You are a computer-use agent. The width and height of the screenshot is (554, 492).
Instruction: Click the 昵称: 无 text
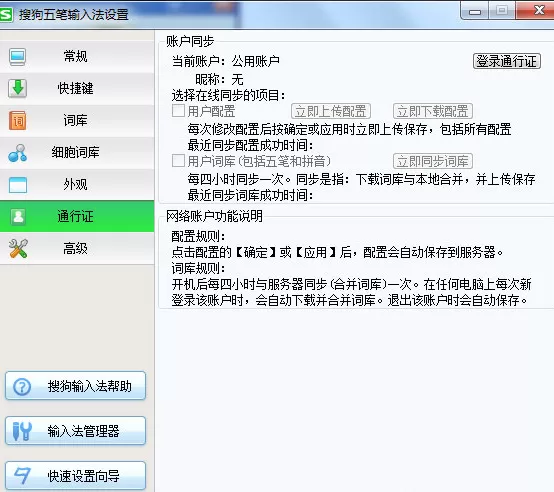[219, 79]
